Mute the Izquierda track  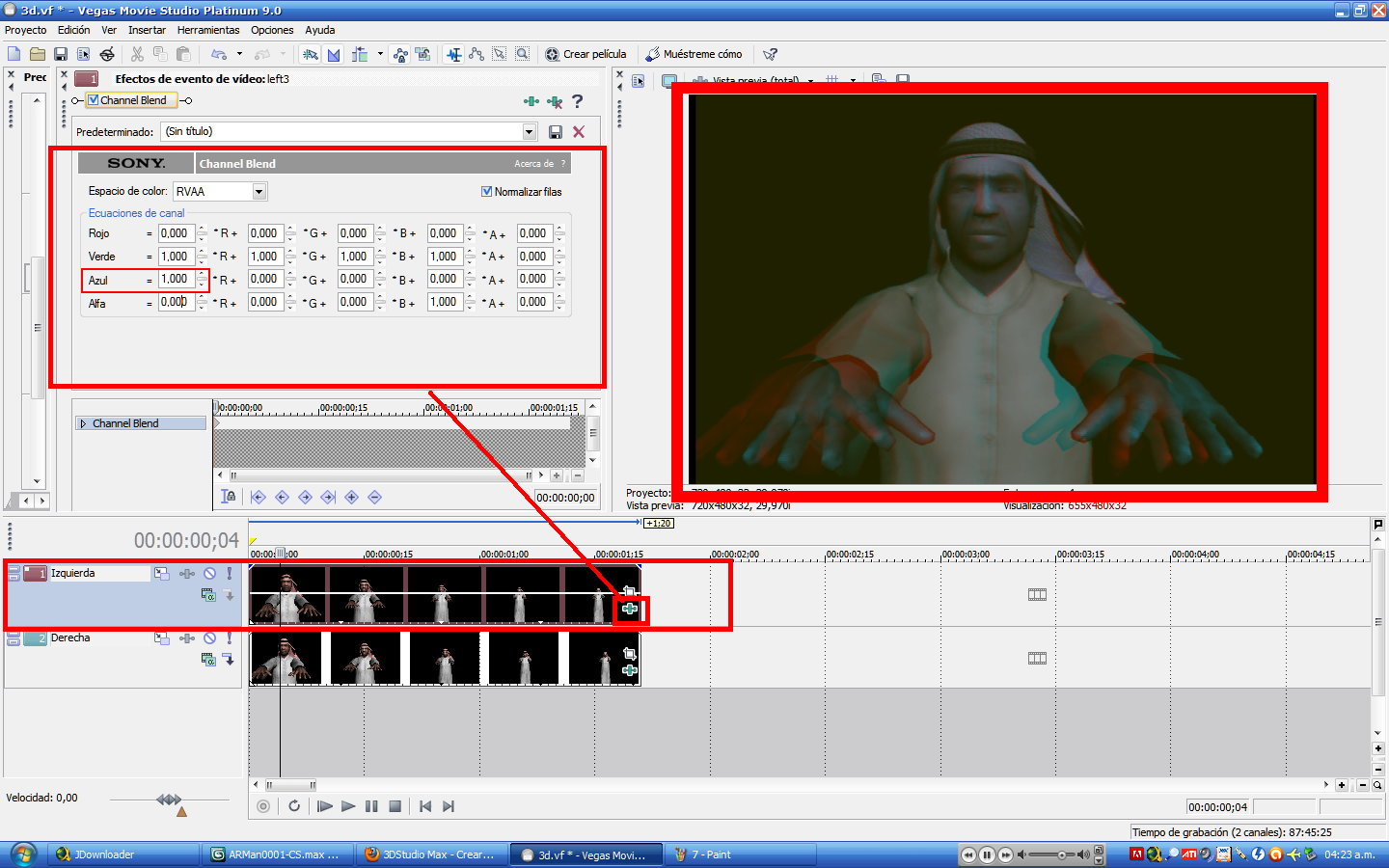click(209, 573)
